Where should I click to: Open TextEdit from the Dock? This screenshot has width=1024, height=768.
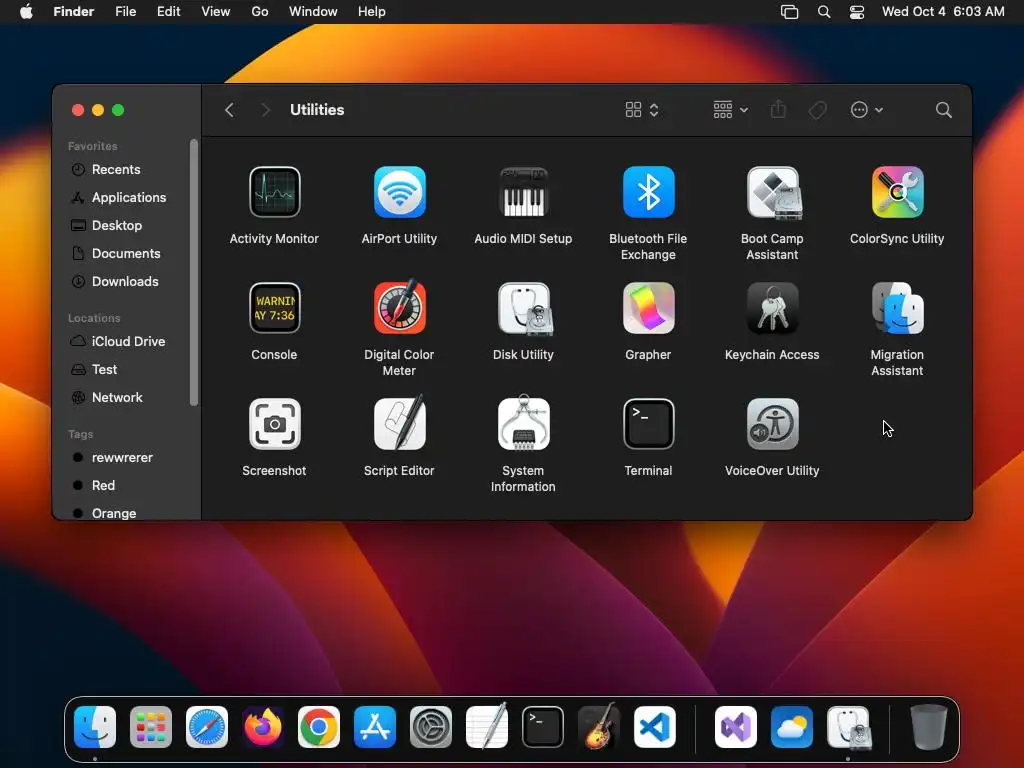tap(487, 726)
